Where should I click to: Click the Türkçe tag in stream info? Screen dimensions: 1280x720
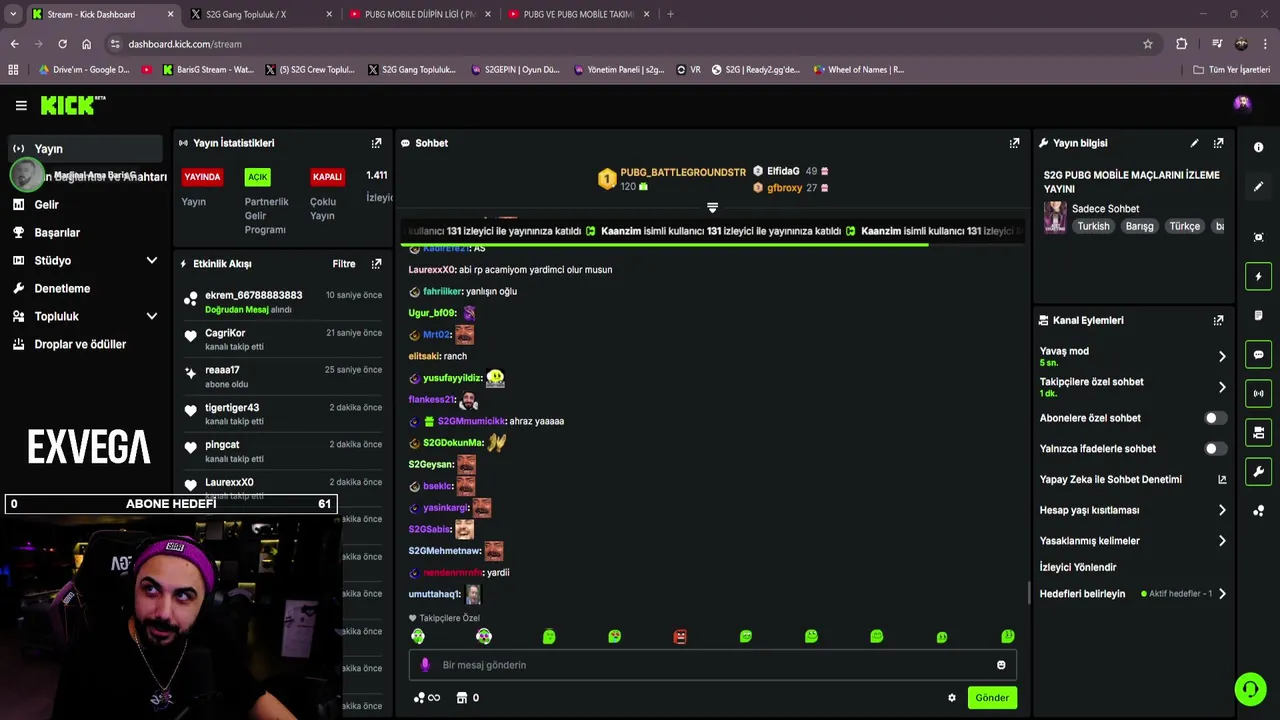tap(1184, 226)
